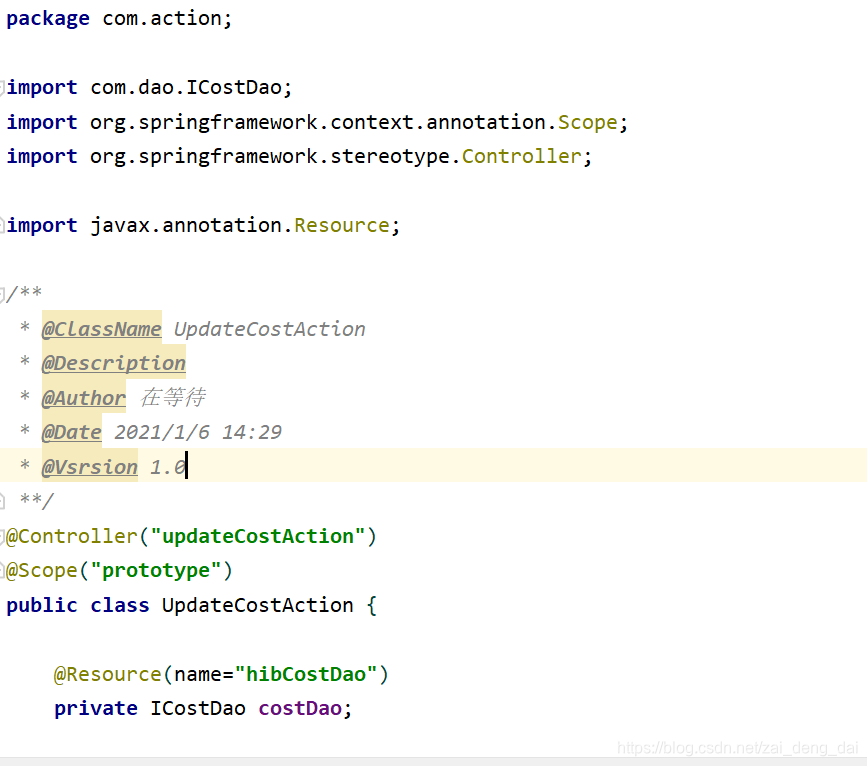Click ICostDao in the com.dao import
Screen dimensions: 867x766
234,87
